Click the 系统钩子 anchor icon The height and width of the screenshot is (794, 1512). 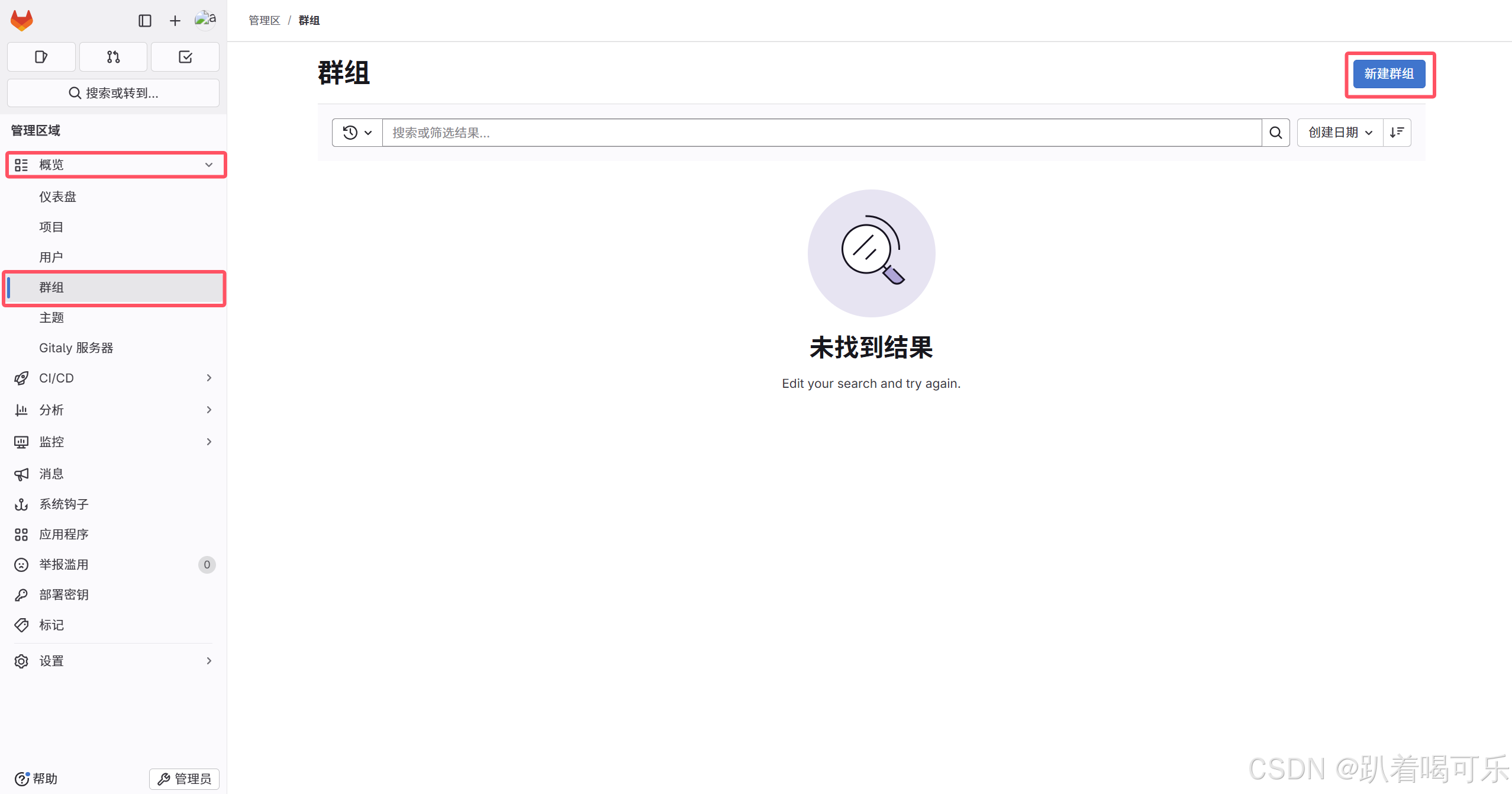(x=21, y=504)
